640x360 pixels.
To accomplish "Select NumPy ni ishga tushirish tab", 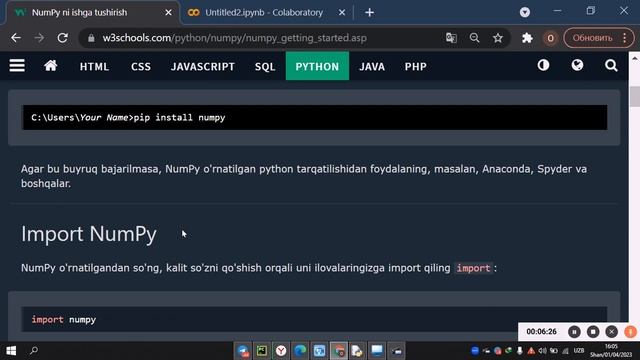I will pyautogui.click(x=80, y=13).
